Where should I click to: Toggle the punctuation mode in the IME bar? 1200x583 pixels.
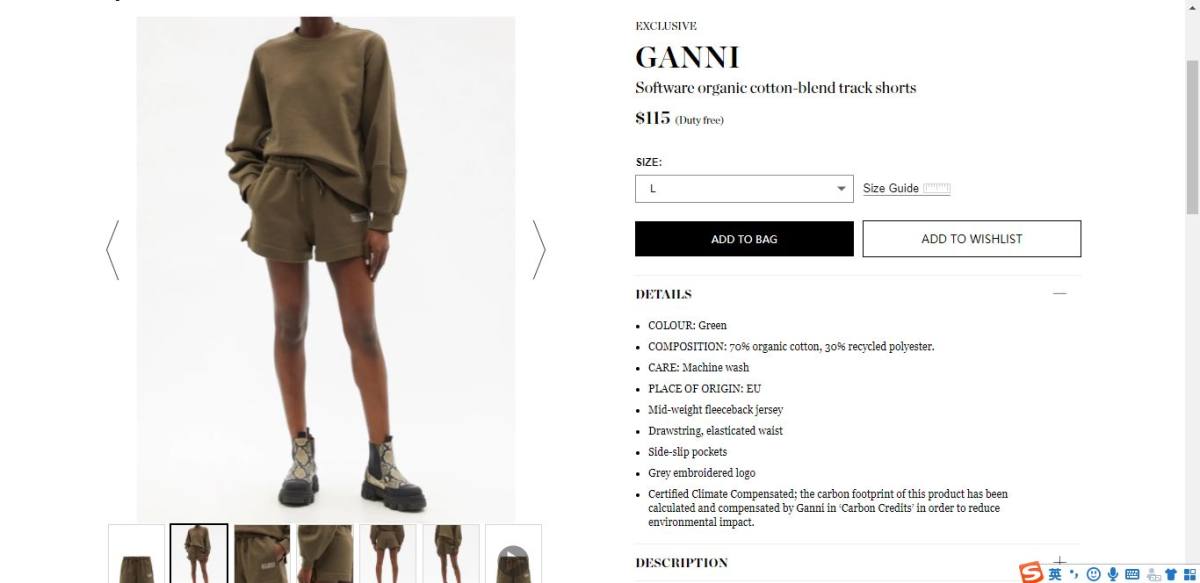click(1074, 574)
